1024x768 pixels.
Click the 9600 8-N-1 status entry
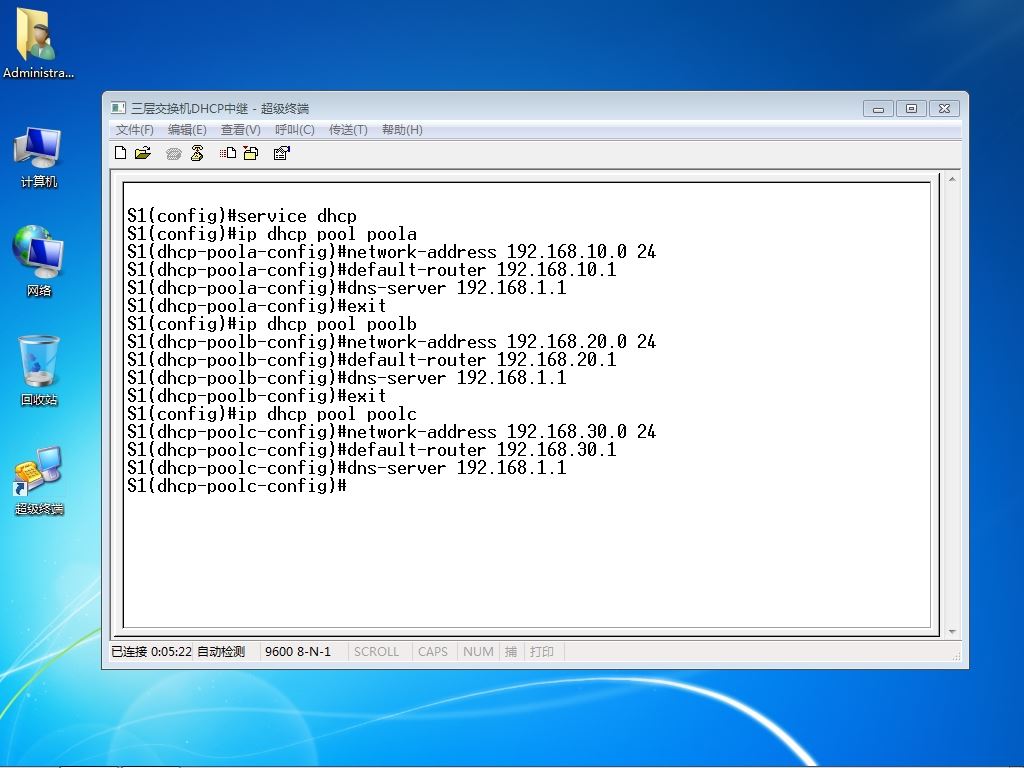click(298, 652)
